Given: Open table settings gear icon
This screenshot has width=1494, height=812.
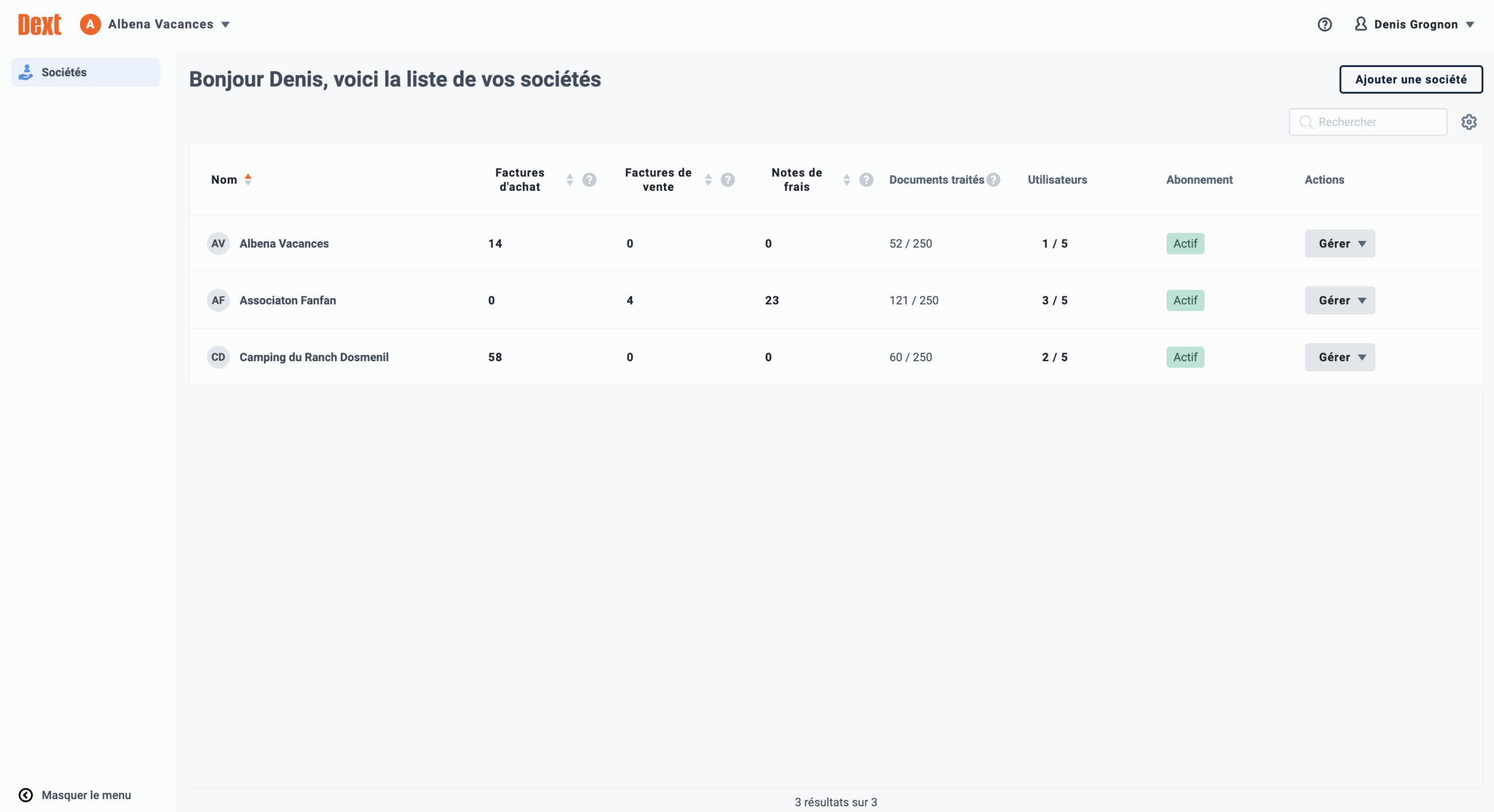Looking at the screenshot, I should tap(1469, 122).
